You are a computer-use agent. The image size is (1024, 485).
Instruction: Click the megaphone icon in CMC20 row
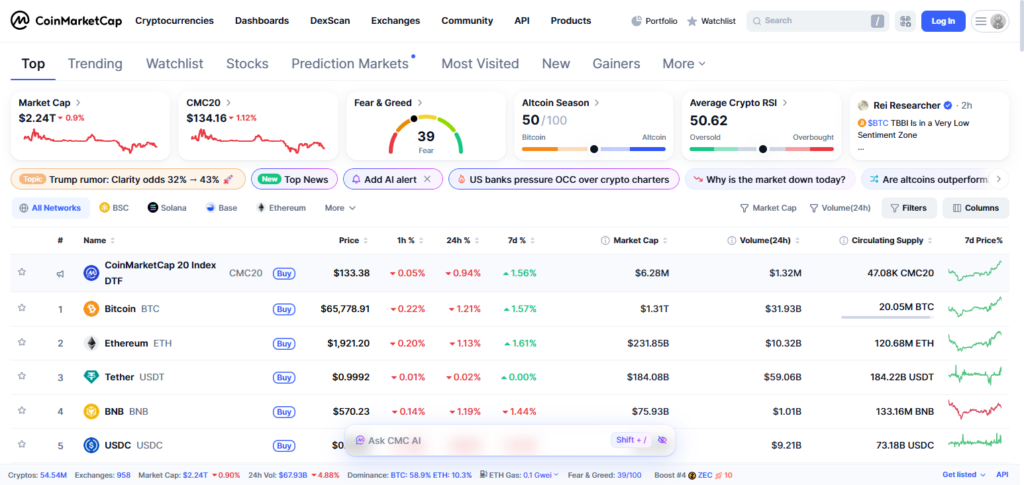(x=60, y=274)
